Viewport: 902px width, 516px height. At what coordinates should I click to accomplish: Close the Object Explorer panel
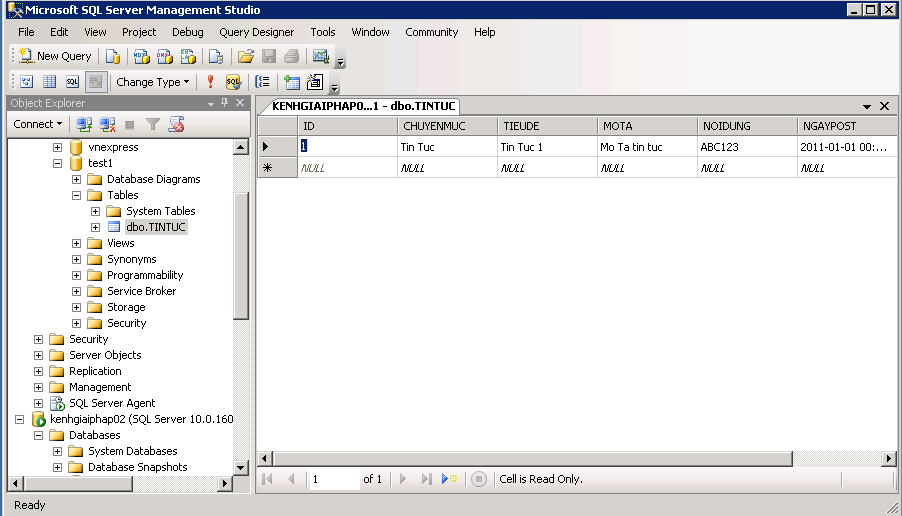pyautogui.click(x=240, y=102)
